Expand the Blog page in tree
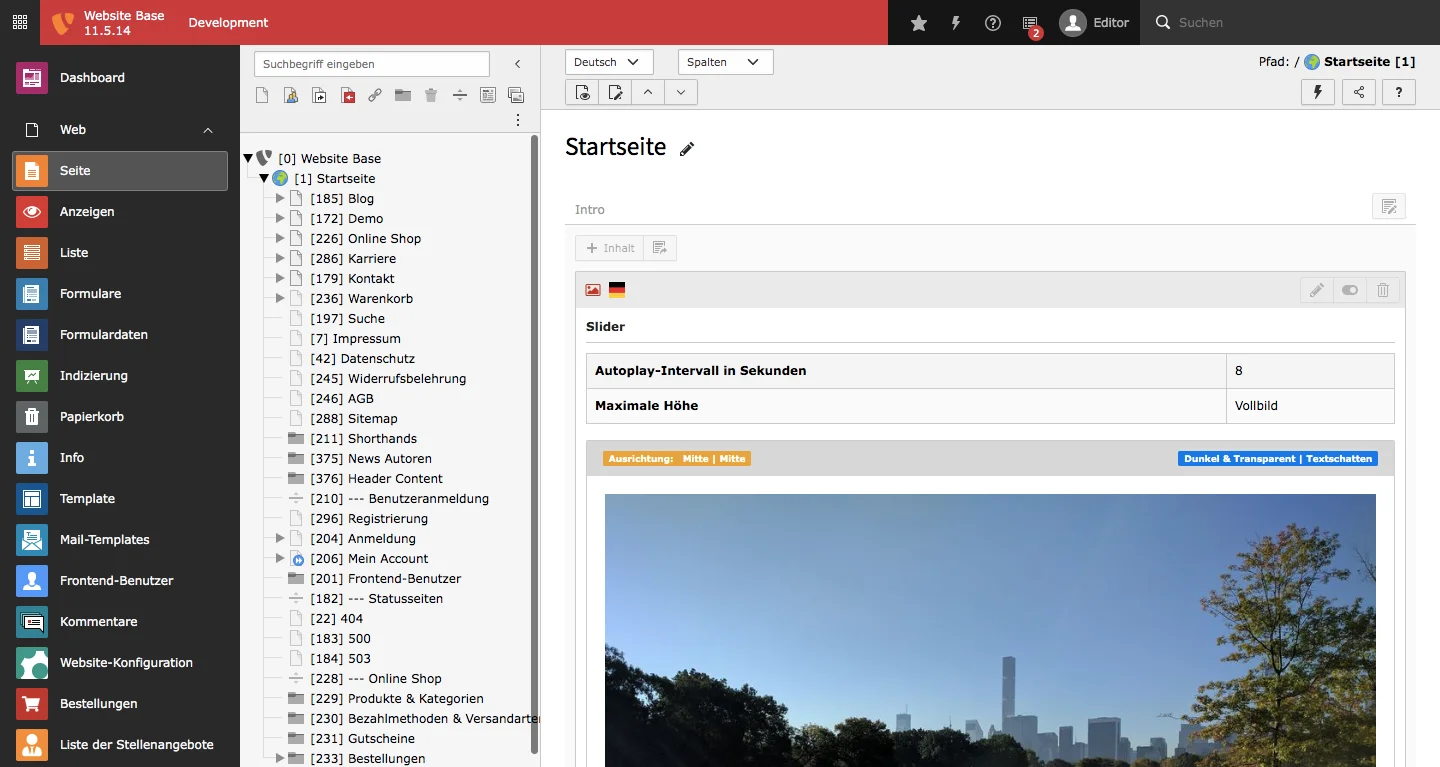The image size is (1440, 767). [280, 199]
